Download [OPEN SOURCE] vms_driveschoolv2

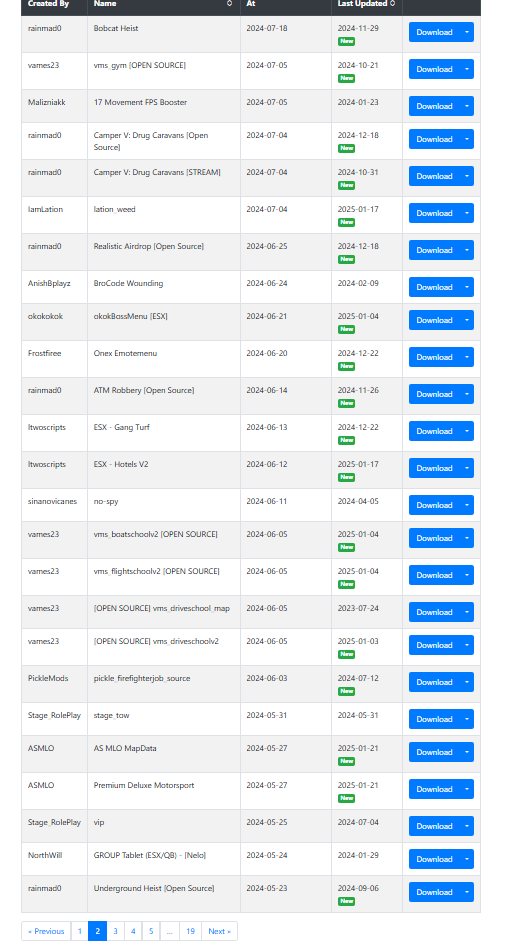point(434,645)
